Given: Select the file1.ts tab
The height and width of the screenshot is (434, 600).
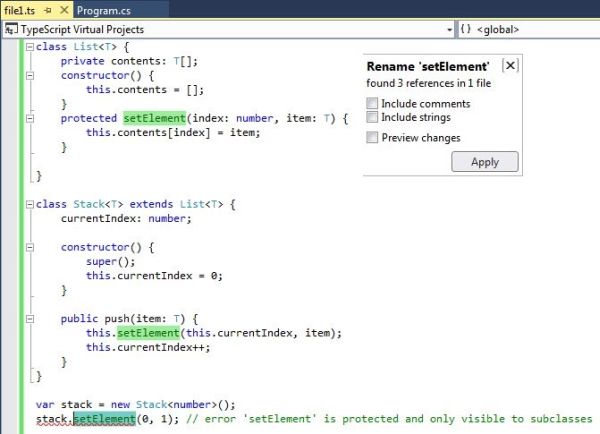Looking at the screenshot, I should click(x=20, y=10).
